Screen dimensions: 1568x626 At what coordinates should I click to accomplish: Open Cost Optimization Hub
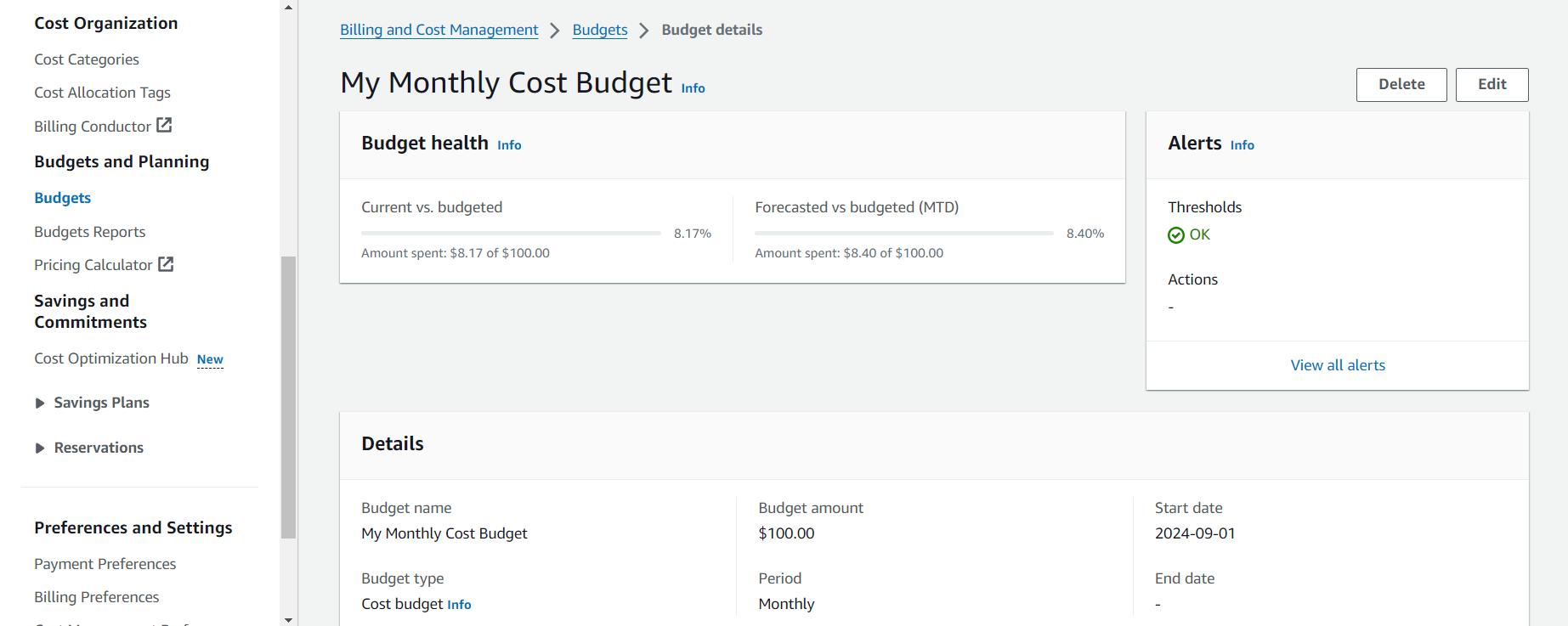click(x=111, y=358)
